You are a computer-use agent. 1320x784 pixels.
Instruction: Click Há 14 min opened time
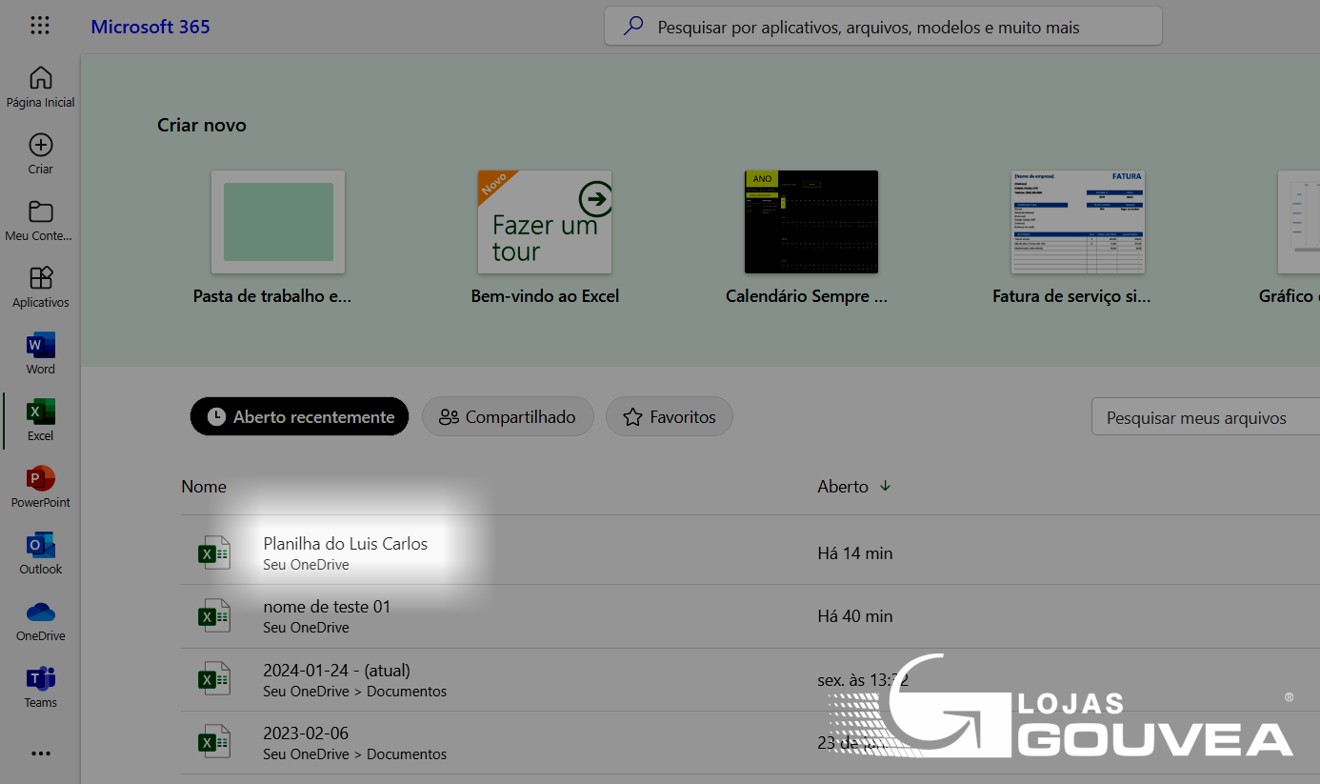[x=855, y=553]
